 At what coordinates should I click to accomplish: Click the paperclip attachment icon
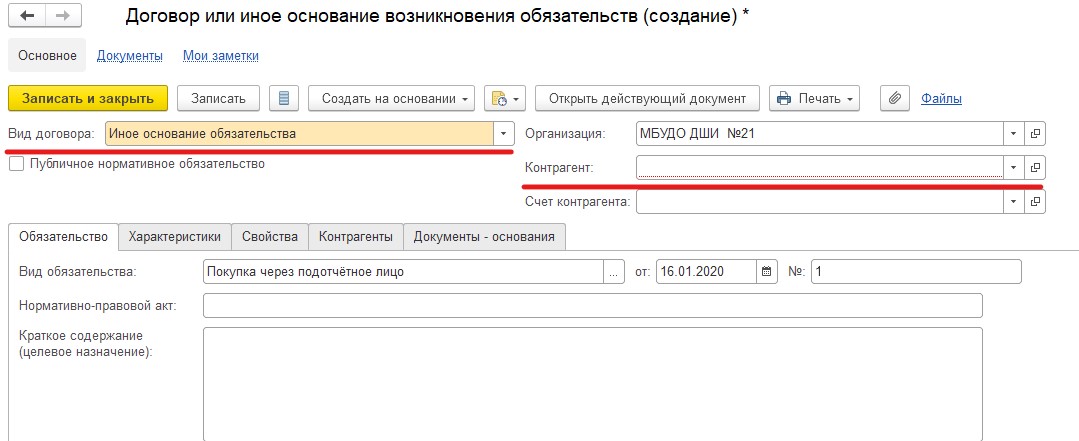[x=895, y=98]
